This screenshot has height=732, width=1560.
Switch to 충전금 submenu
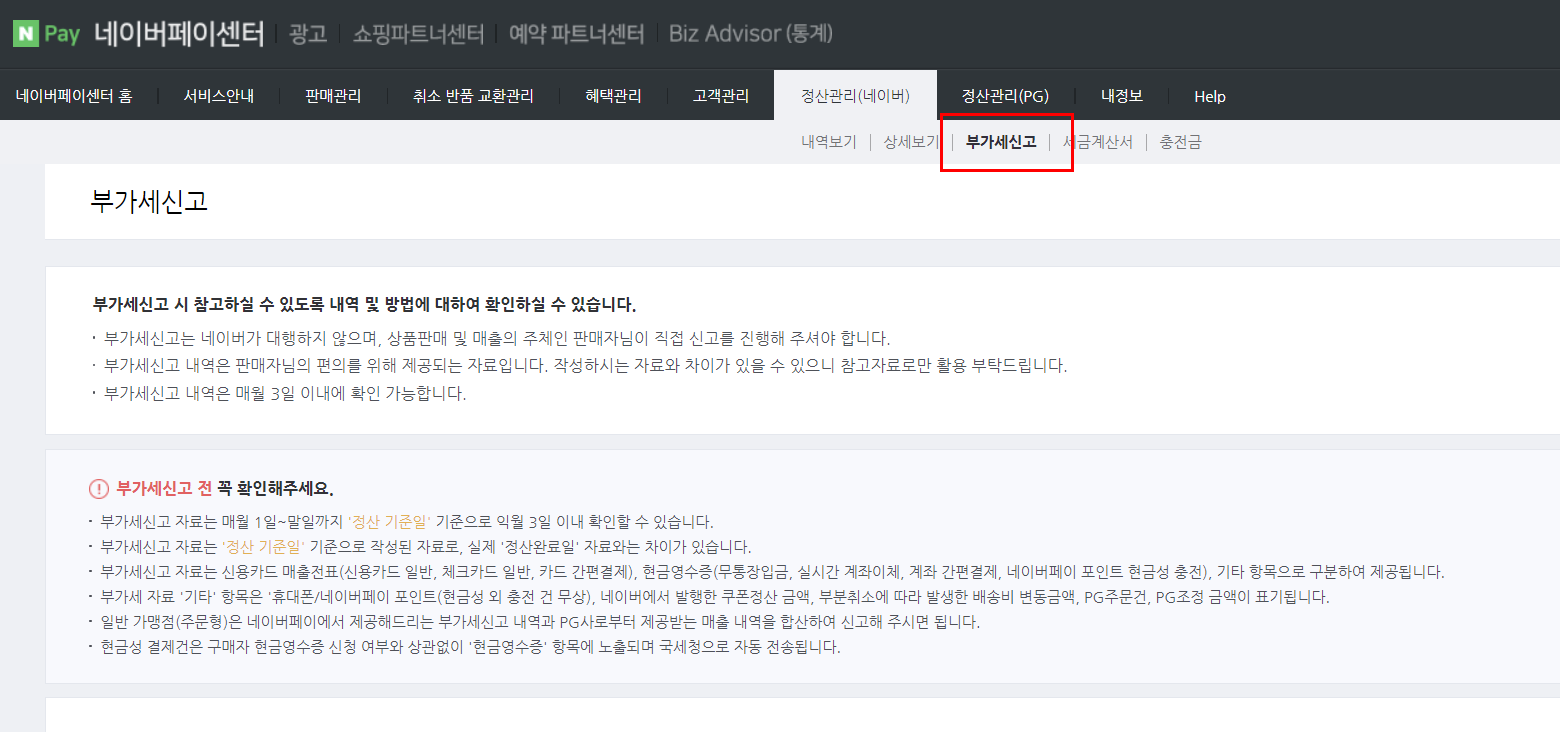tap(1181, 142)
